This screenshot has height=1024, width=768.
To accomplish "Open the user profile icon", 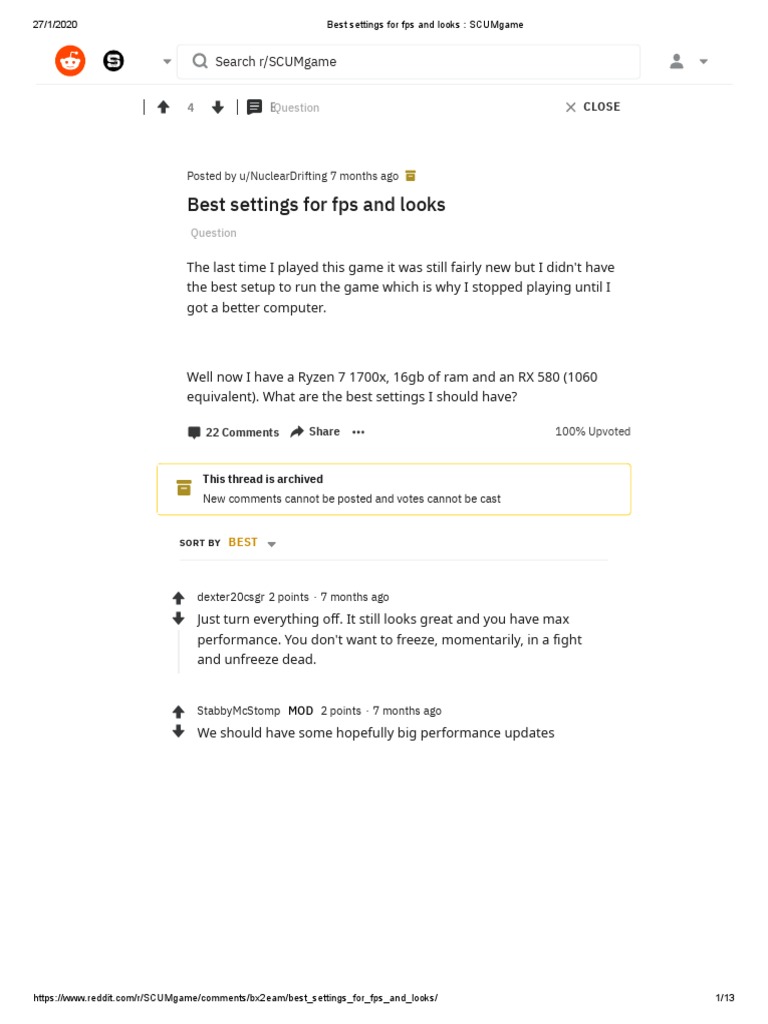I will [677, 62].
